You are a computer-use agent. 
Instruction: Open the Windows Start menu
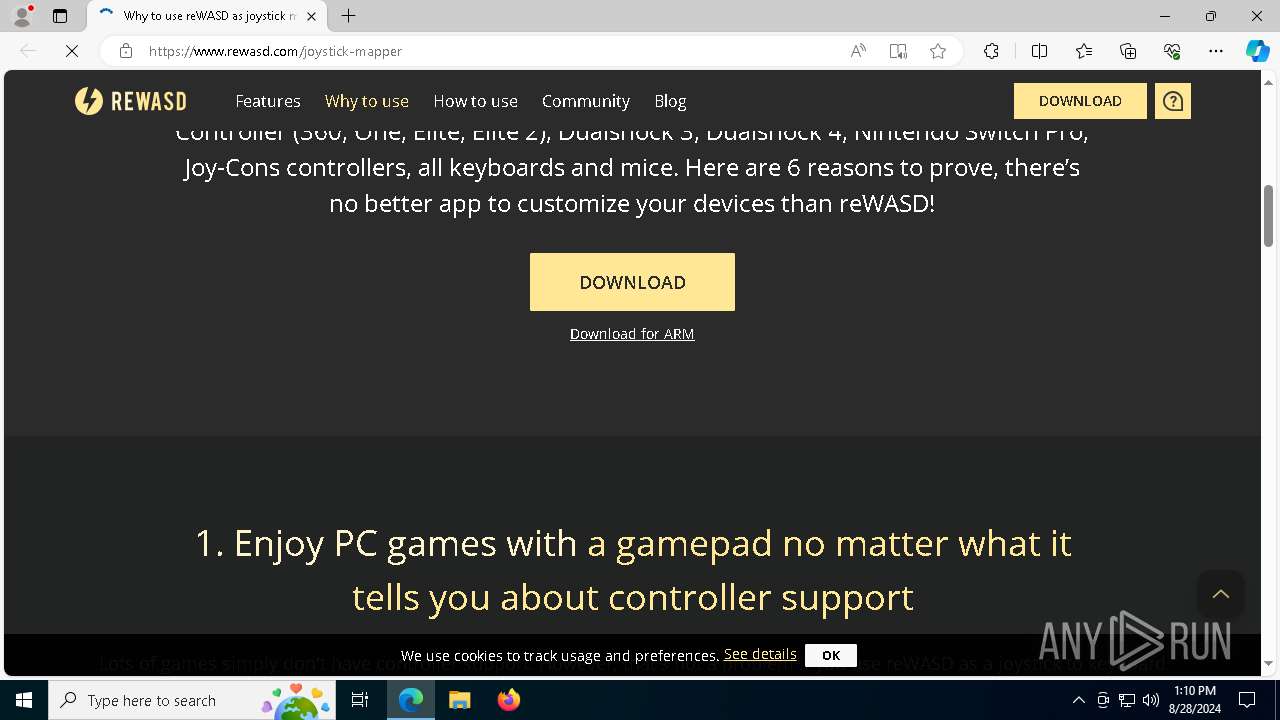click(x=24, y=700)
